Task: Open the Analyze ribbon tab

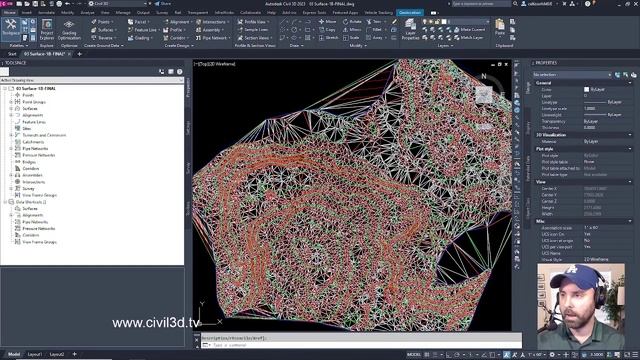Action: pyautogui.click(x=87, y=13)
